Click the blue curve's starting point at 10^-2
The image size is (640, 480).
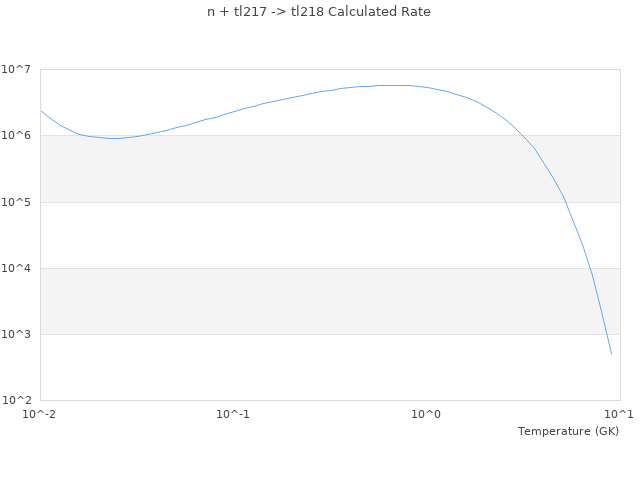click(41, 111)
